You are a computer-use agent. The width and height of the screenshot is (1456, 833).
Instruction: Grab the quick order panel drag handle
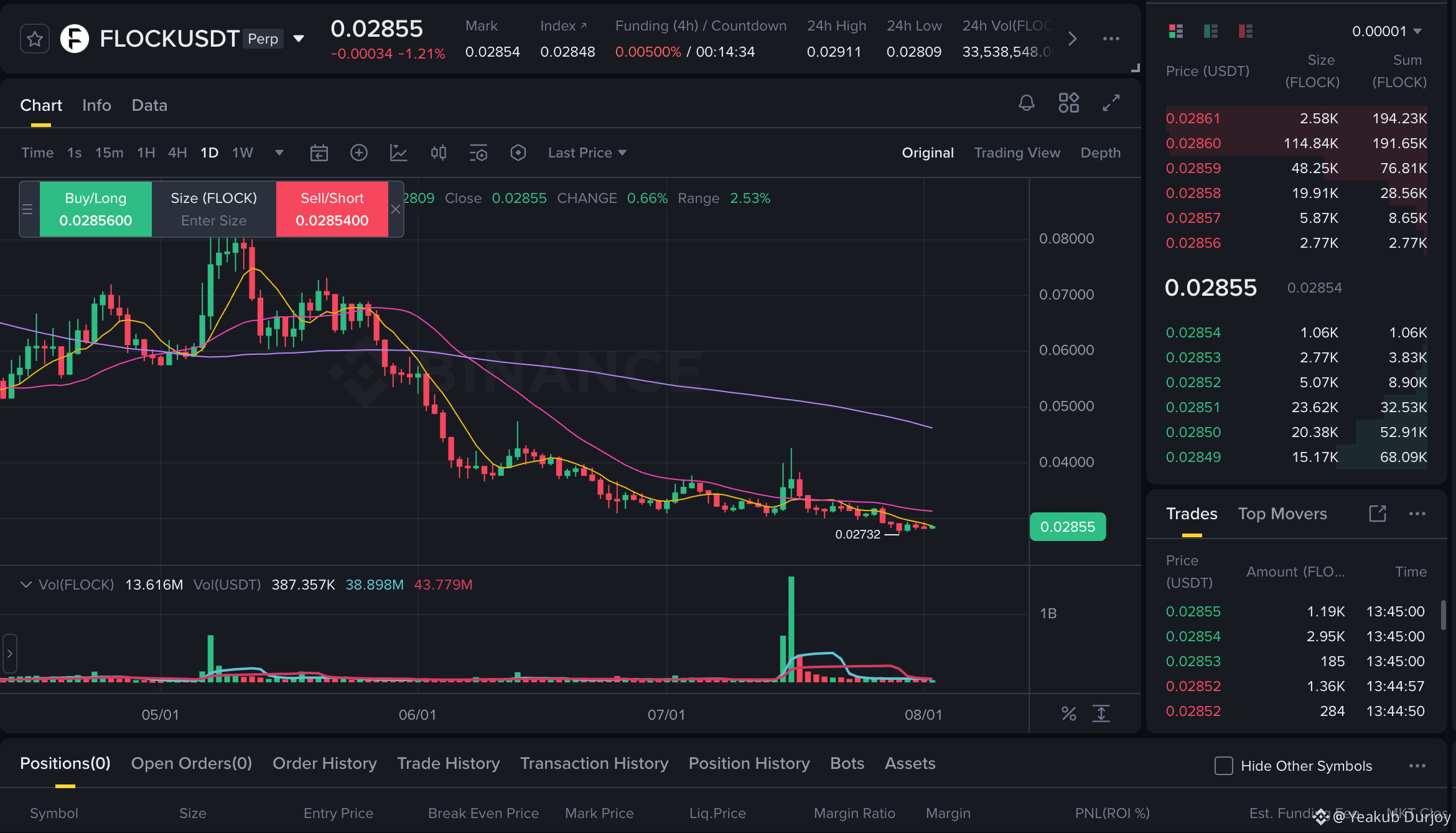[x=27, y=209]
